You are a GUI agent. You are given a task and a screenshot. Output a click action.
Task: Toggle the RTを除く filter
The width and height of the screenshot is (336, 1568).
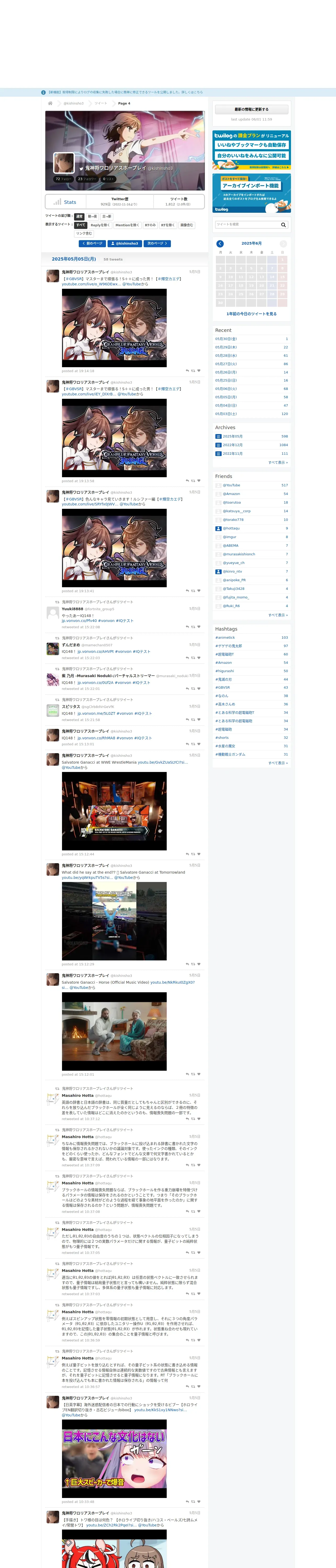(x=168, y=225)
